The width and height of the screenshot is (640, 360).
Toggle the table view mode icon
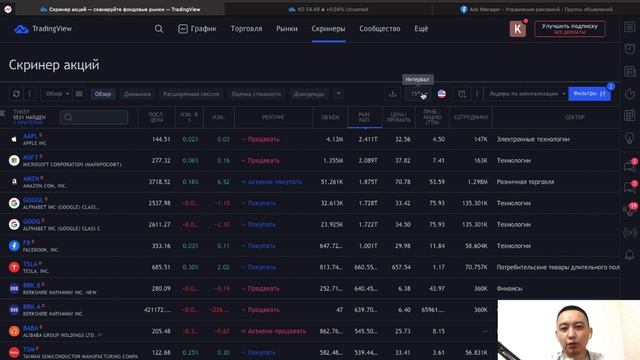[x=79, y=94]
